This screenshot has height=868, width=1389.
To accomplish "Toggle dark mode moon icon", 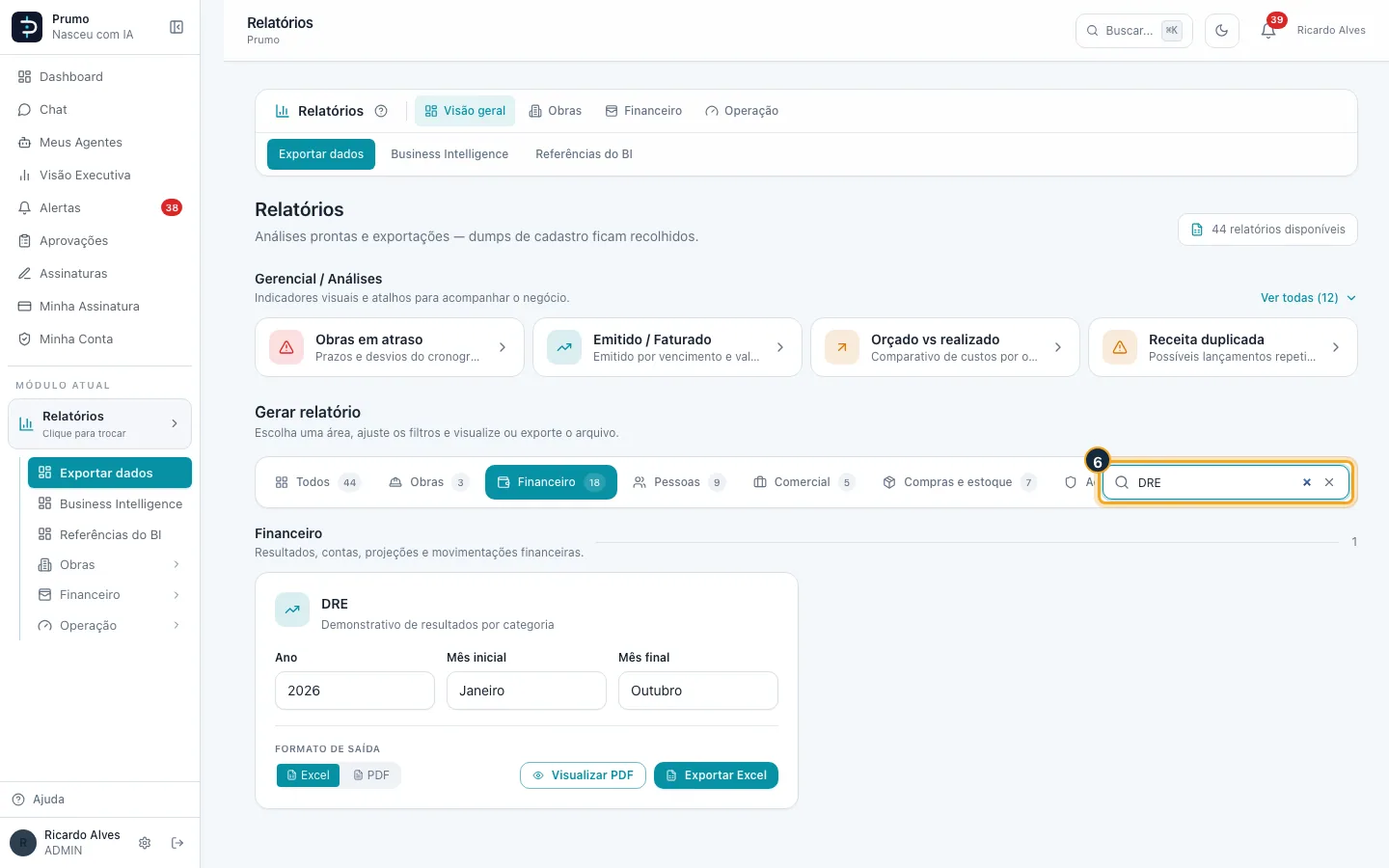I will tap(1222, 31).
